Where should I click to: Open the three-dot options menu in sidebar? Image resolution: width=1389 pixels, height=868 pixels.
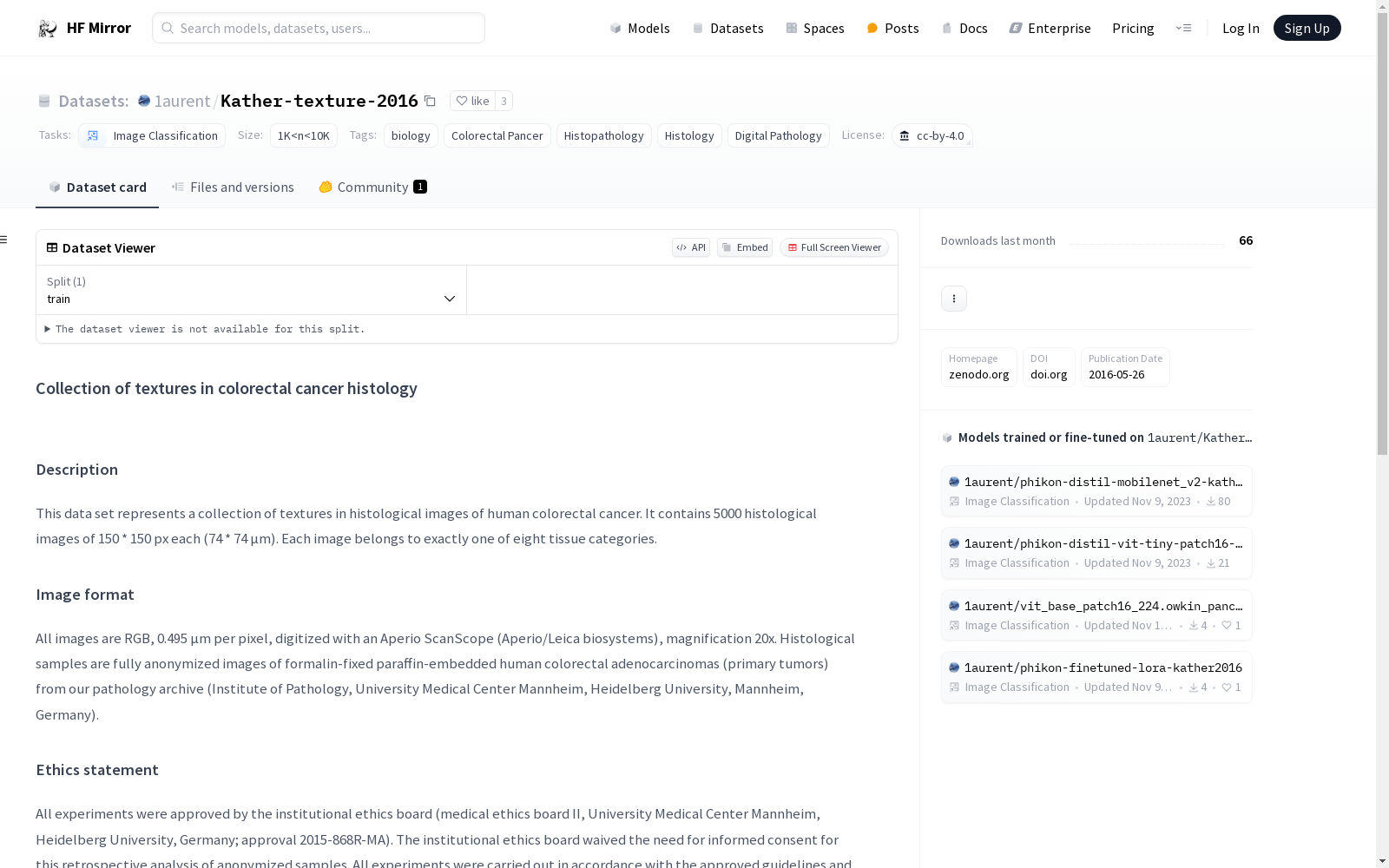pos(954,299)
